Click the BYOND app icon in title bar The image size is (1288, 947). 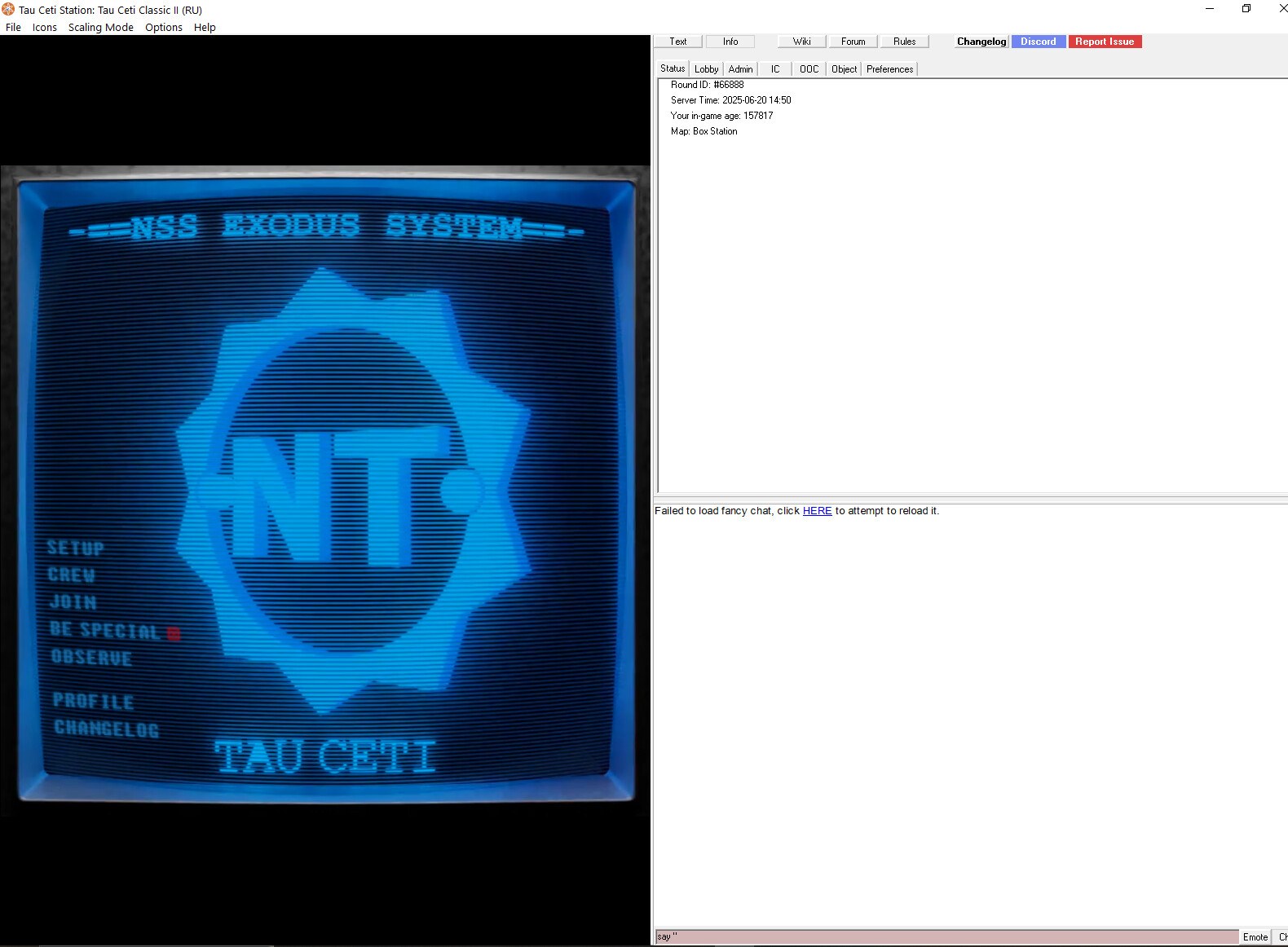pyautogui.click(x=8, y=10)
